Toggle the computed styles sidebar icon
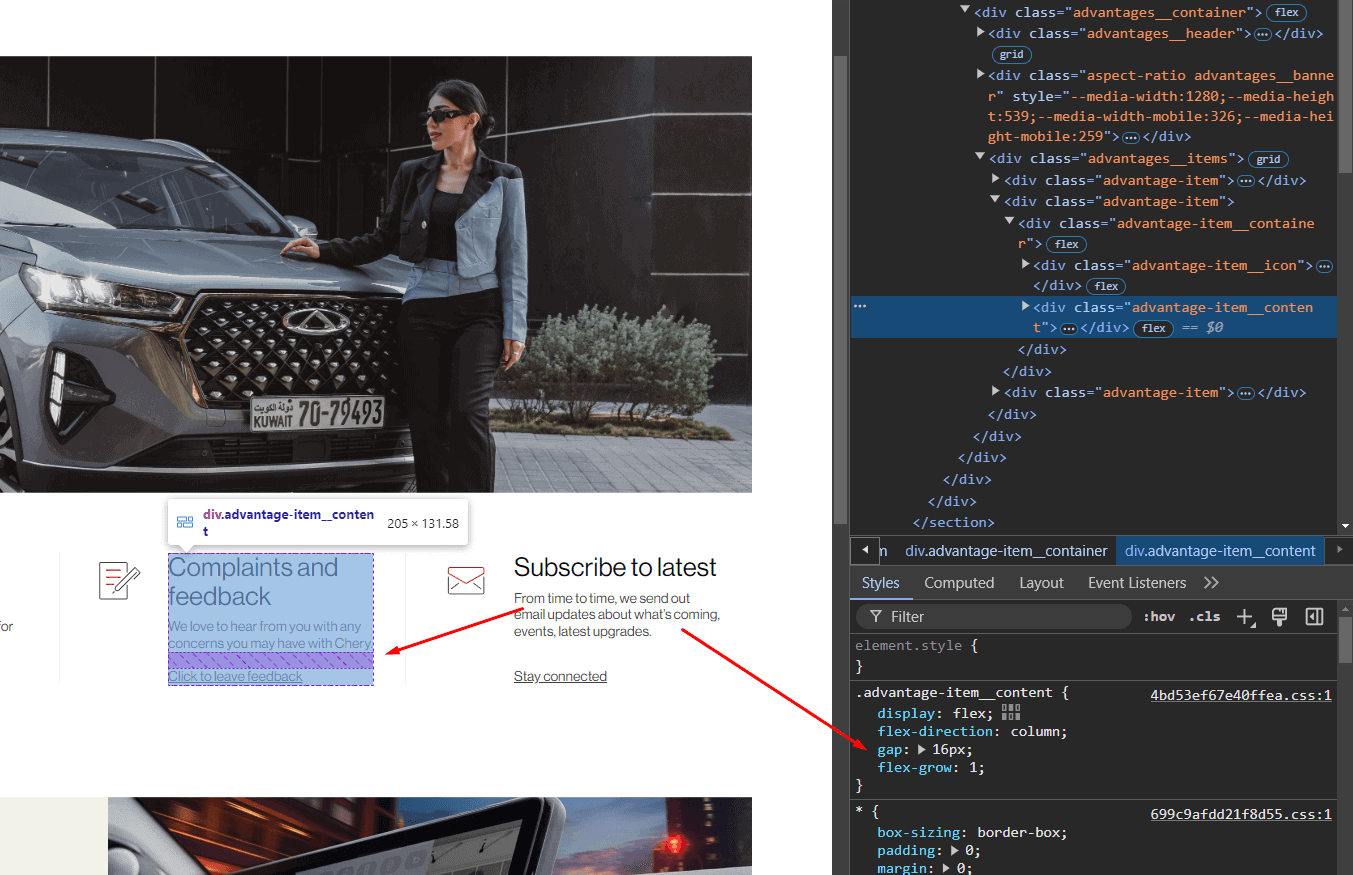Viewport: 1353px width, 875px height. pos(1314,617)
